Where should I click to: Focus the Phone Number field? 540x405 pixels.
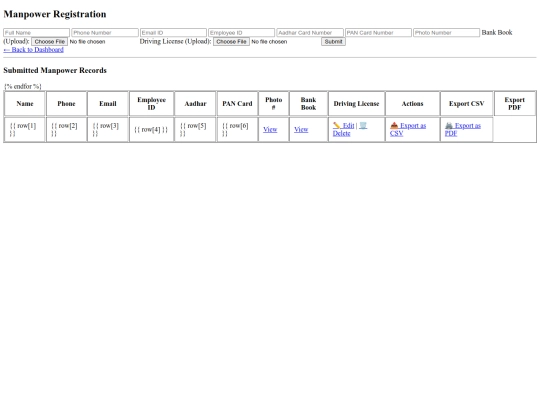pyautogui.click(x=105, y=33)
